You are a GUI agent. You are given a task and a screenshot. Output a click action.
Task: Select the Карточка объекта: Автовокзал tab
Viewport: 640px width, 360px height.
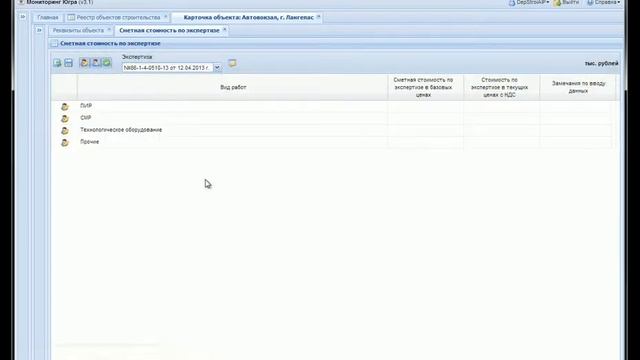click(x=249, y=18)
